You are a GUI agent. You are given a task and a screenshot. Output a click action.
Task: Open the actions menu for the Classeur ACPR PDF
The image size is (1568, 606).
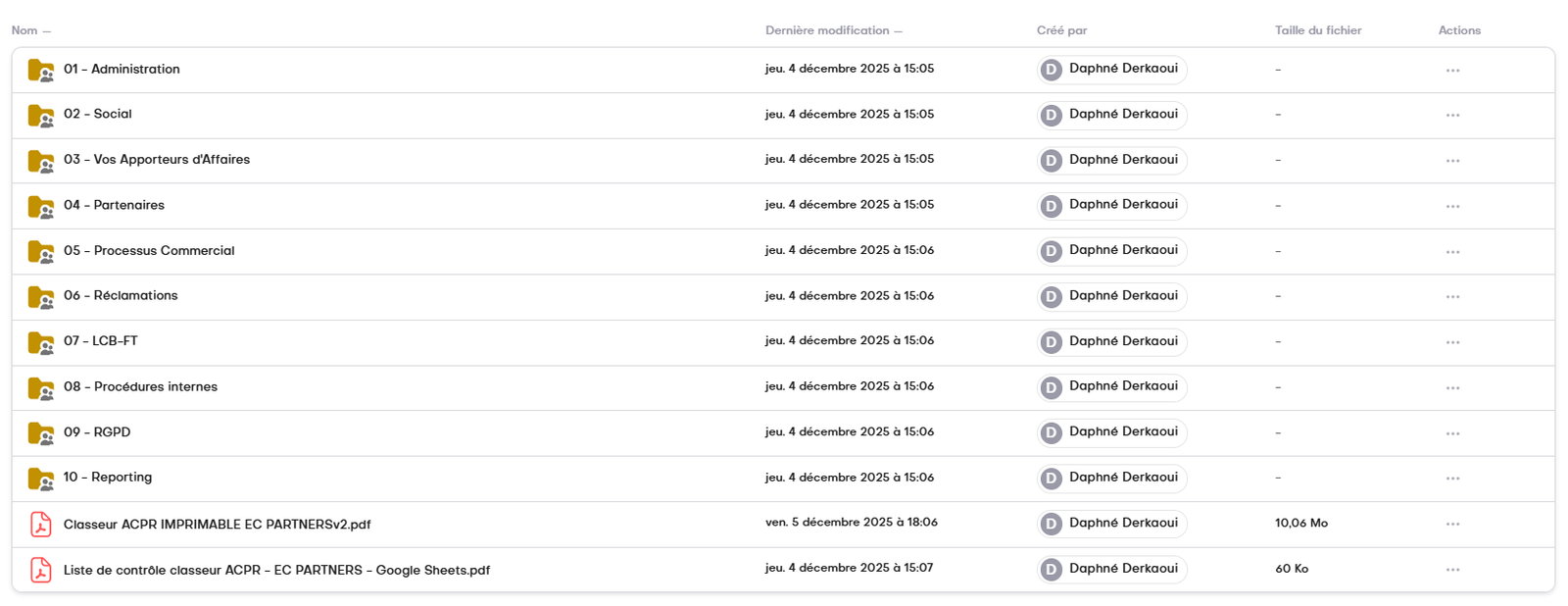[x=1454, y=524]
